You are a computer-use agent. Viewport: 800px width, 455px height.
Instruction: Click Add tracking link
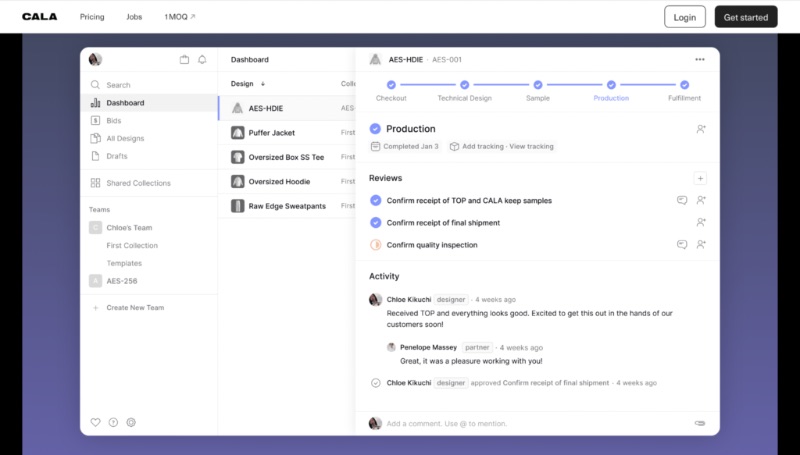[483, 146]
